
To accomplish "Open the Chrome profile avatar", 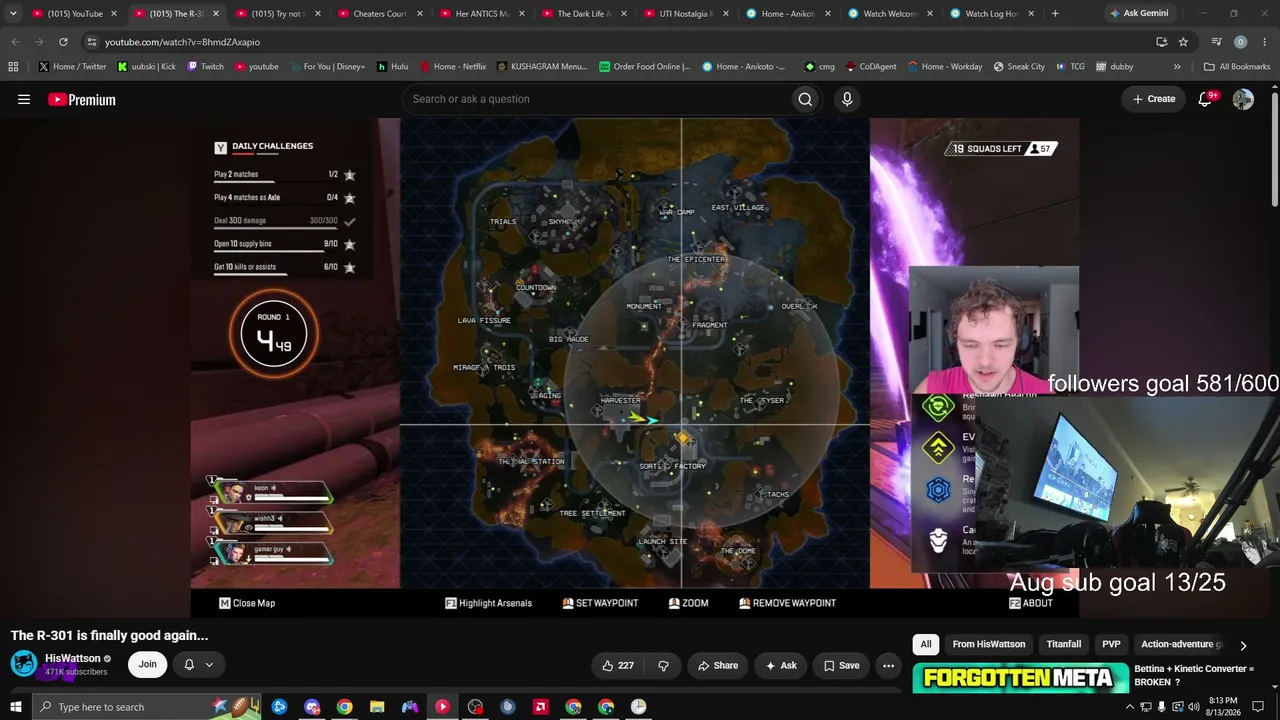I will [x=1240, y=42].
